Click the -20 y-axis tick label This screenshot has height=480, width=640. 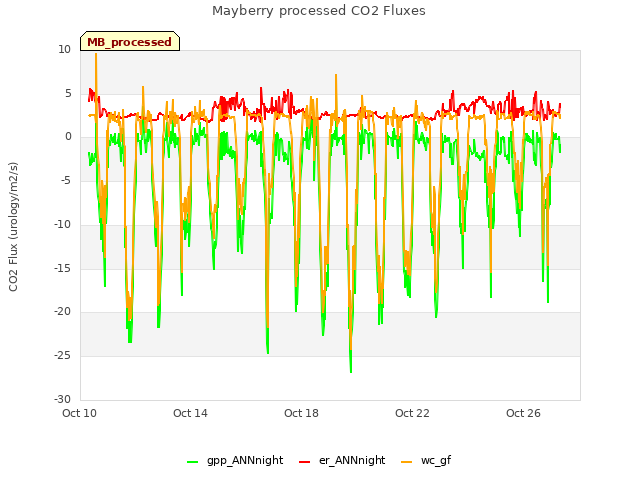click(x=63, y=311)
